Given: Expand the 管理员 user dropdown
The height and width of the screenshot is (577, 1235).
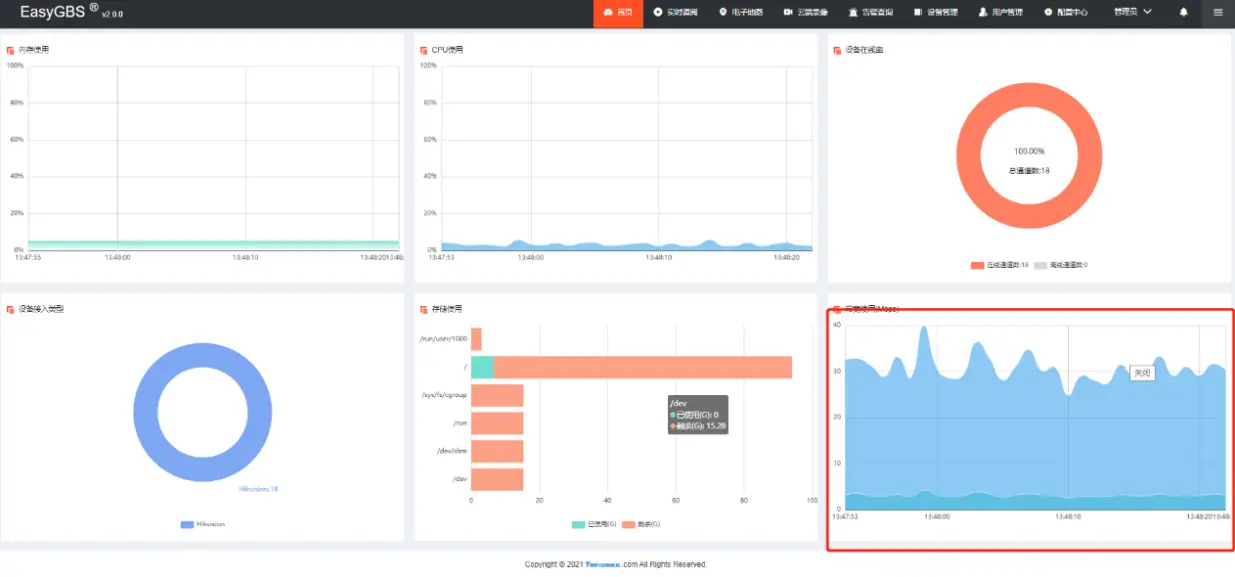Looking at the screenshot, I should pyautogui.click(x=1132, y=13).
